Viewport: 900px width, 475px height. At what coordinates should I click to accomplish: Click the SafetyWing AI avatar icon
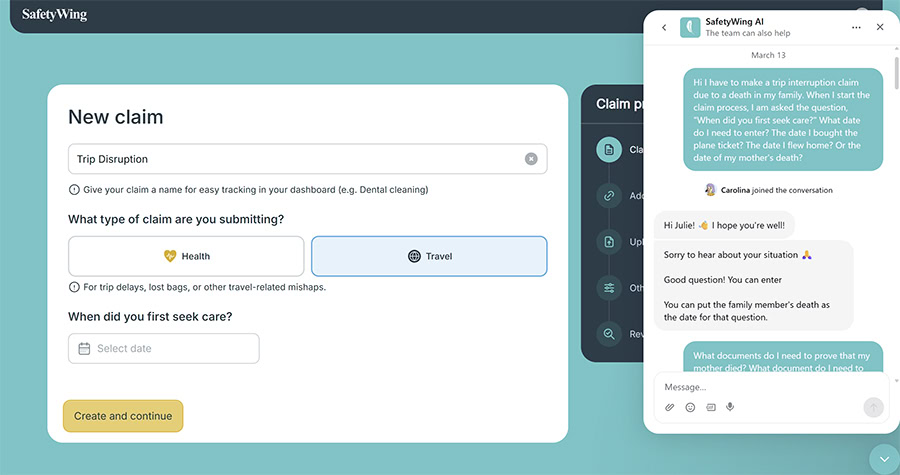click(690, 27)
